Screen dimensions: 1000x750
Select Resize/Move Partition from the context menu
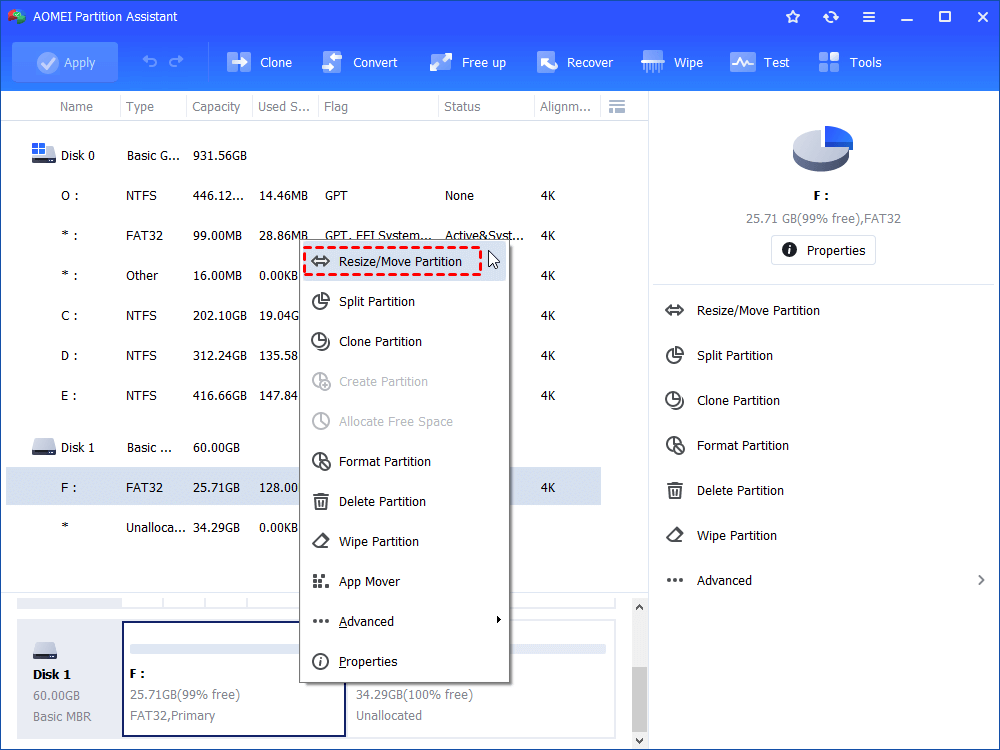coord(392,261)
